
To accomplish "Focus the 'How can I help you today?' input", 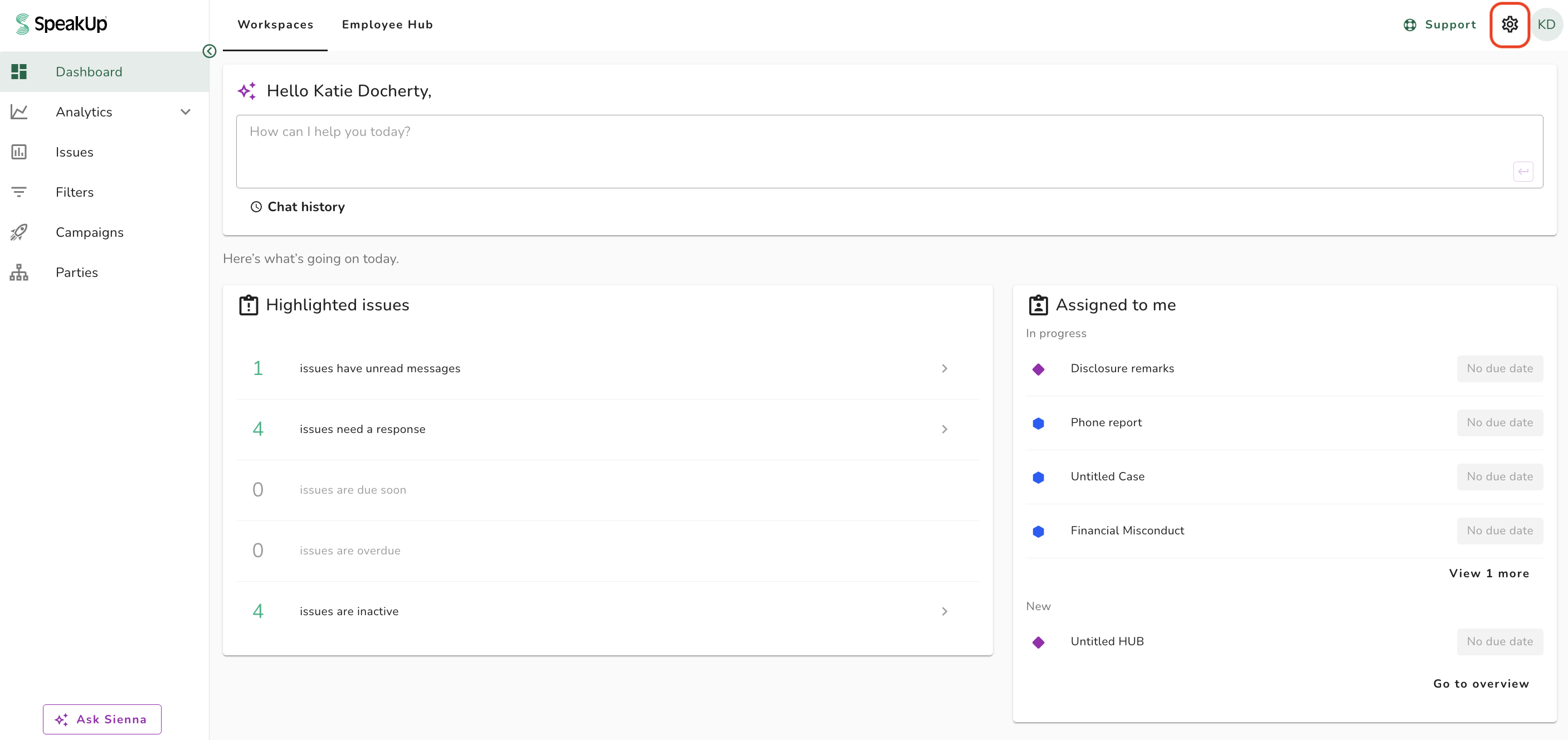I will [889, 152].
